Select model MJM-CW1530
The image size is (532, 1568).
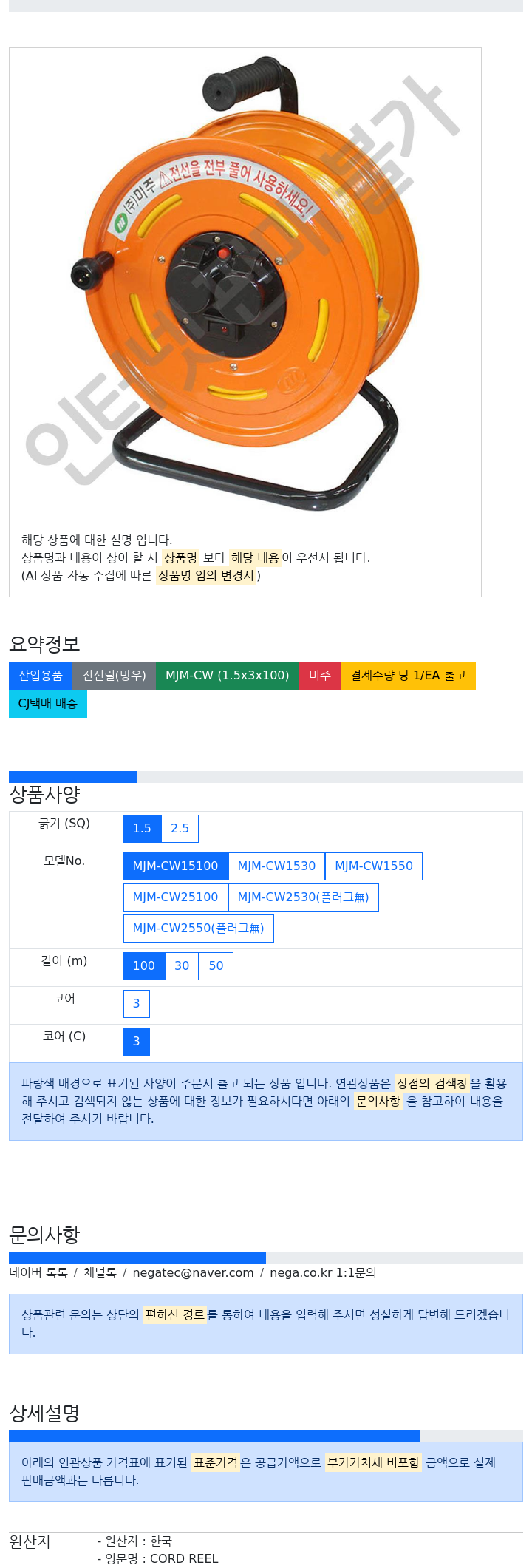(276, 866)
